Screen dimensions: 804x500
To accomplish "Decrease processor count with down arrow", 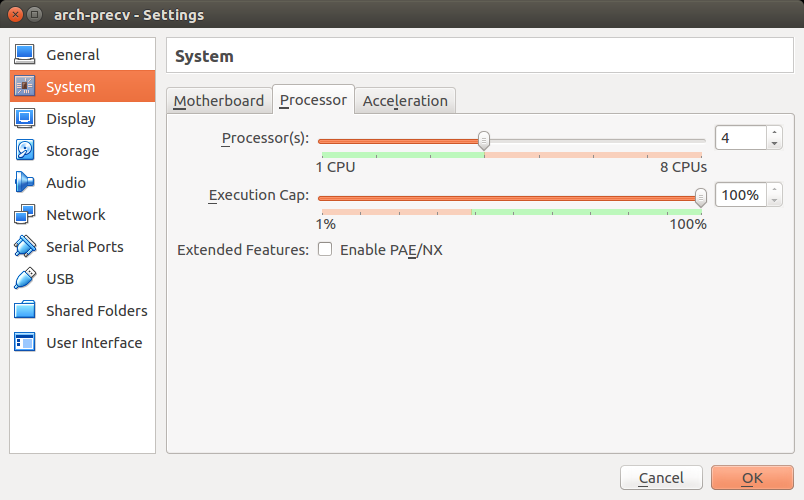I will click(774, 144).
